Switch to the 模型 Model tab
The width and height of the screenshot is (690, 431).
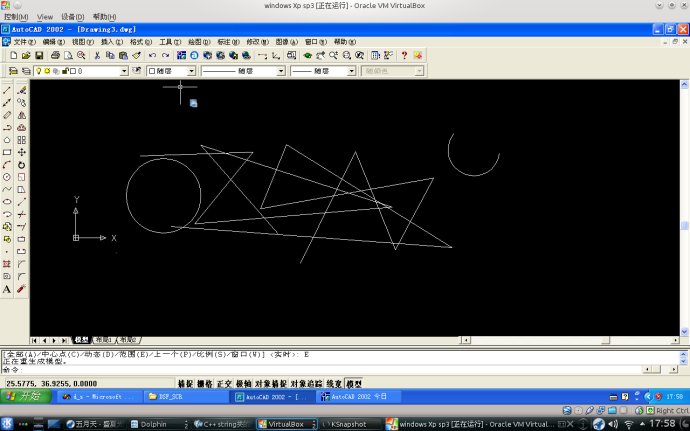(x=81, y=340)
